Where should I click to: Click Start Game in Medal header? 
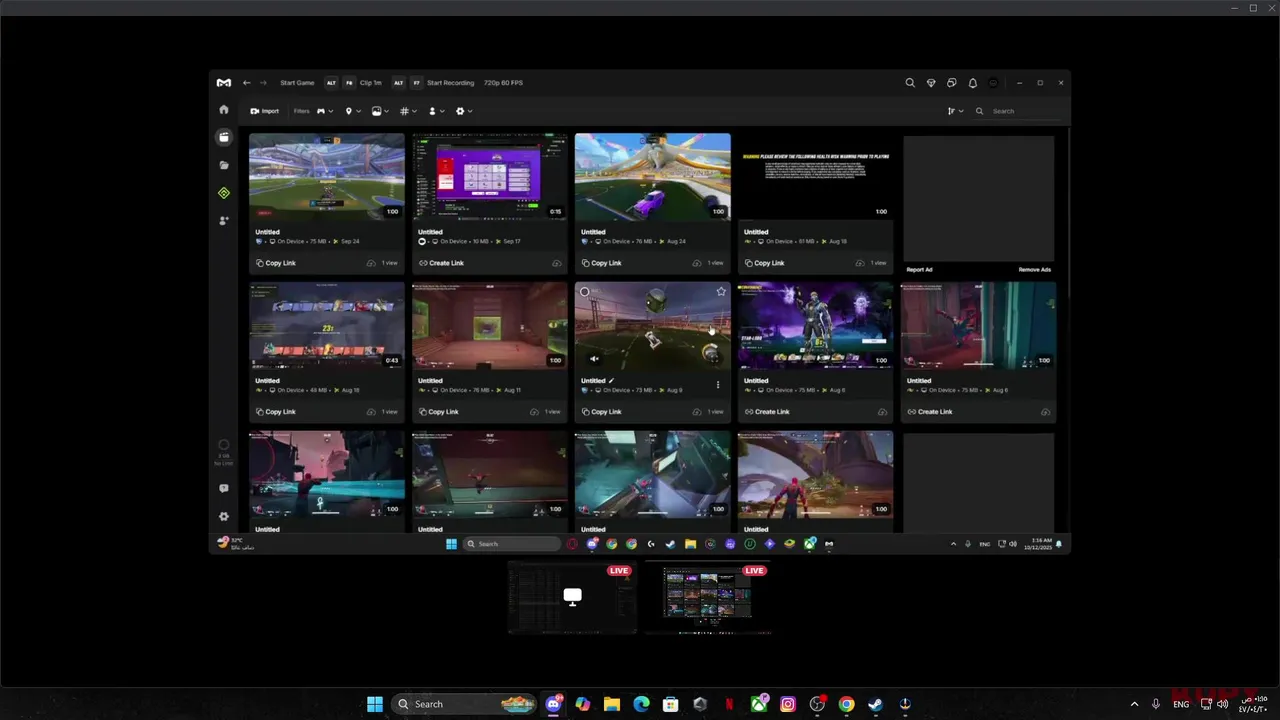pyautogui.click(x=297, y=83)
